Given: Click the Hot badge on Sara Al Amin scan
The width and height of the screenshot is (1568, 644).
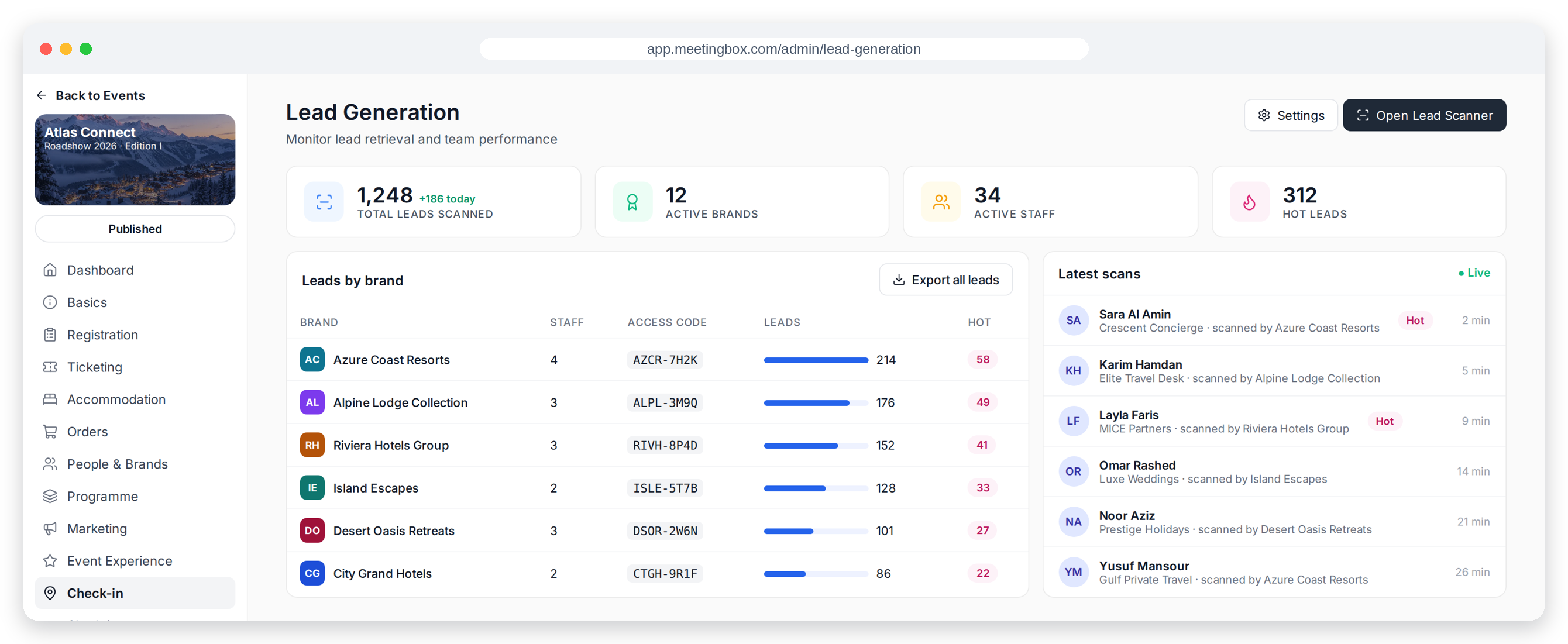Looking at the screenshot, I should (1415, 320).
